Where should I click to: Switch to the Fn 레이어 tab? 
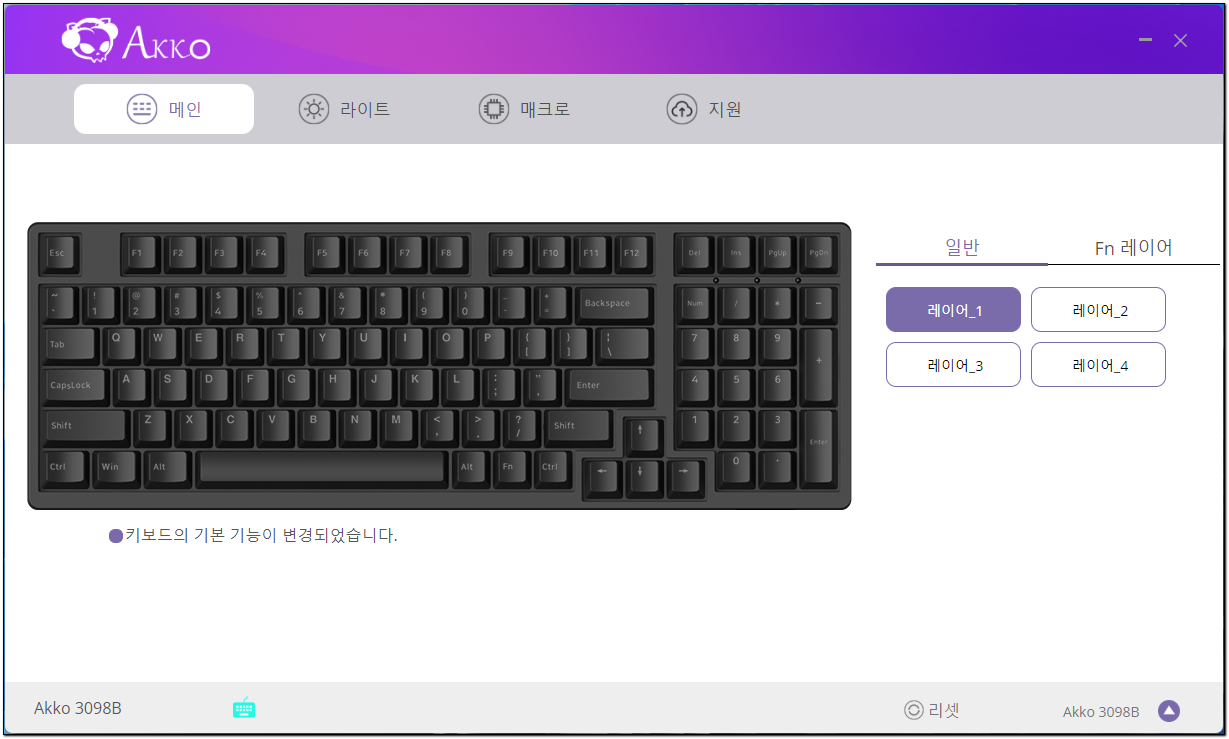coord(1133,247)
